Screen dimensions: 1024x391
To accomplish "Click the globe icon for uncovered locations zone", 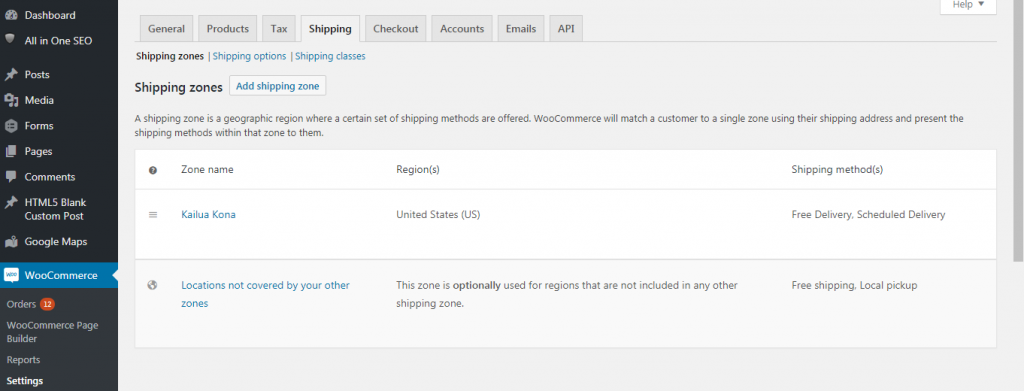I will [x=153, y=285].
